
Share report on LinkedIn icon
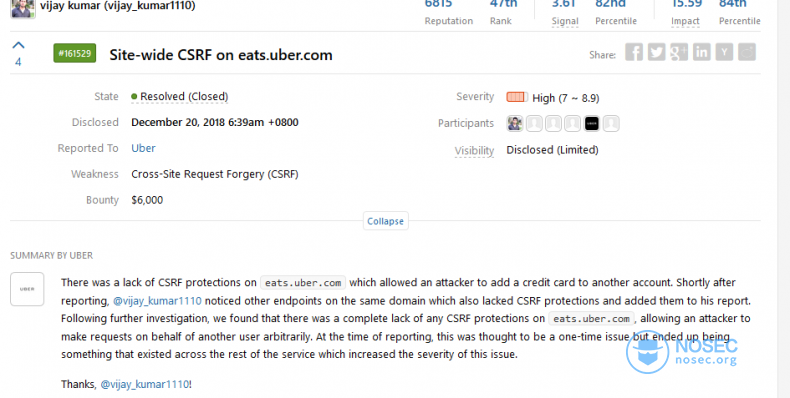(x=701, y=52)
